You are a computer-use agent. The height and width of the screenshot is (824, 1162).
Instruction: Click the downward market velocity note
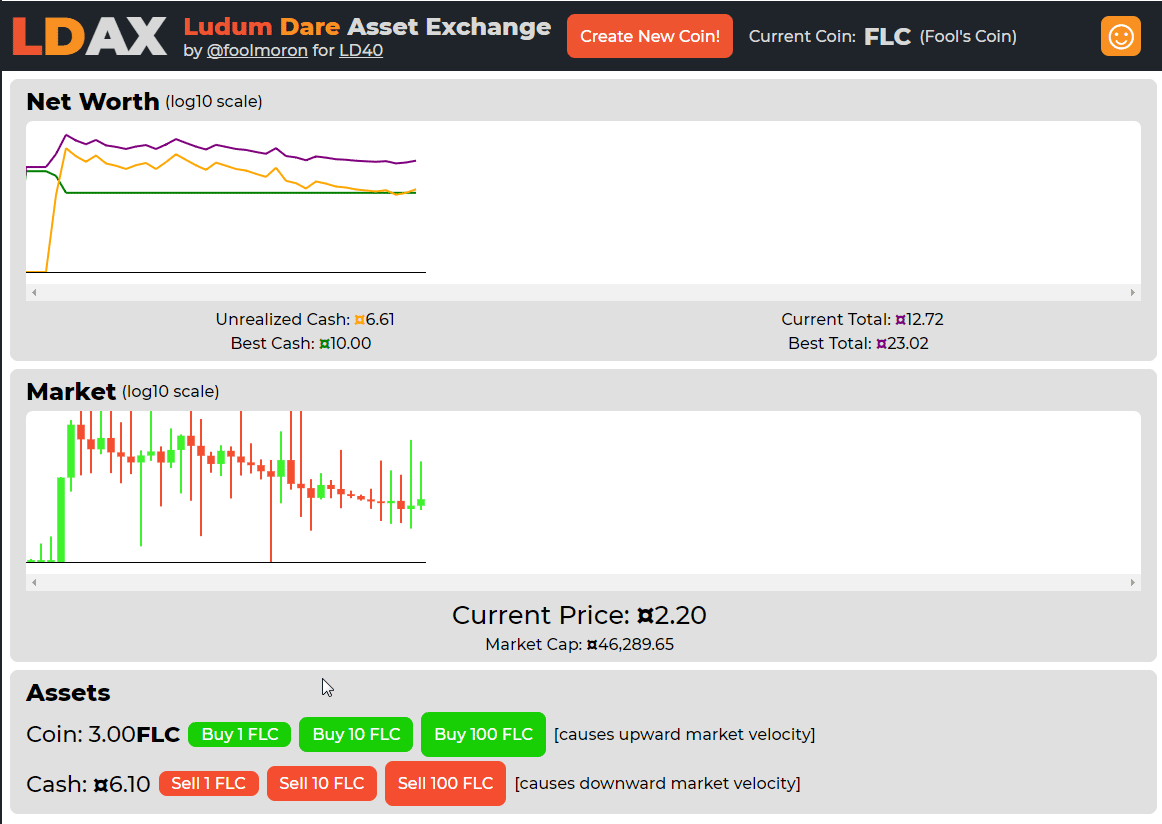(x=658, y=783)
